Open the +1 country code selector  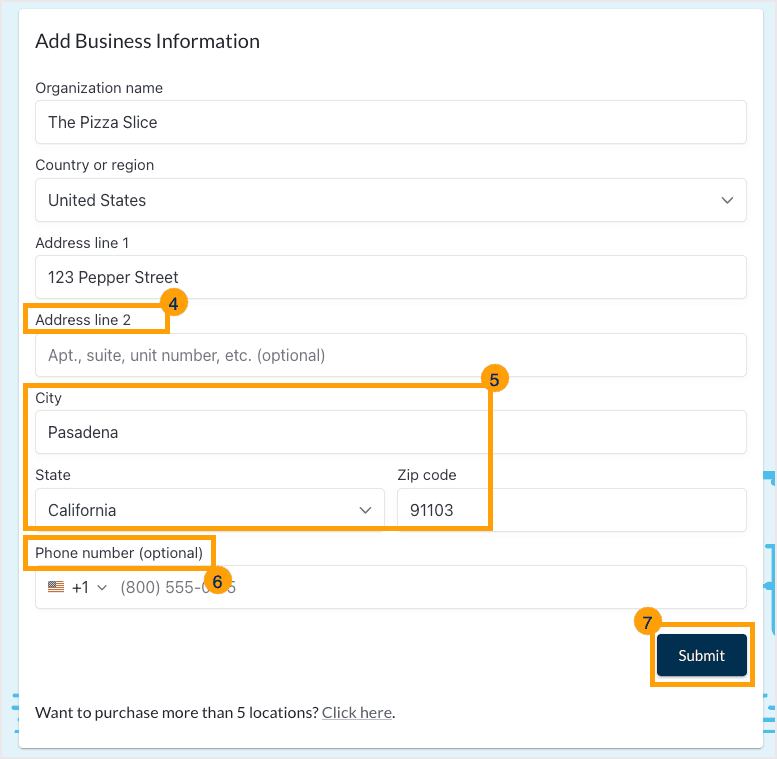click(88, 588)
